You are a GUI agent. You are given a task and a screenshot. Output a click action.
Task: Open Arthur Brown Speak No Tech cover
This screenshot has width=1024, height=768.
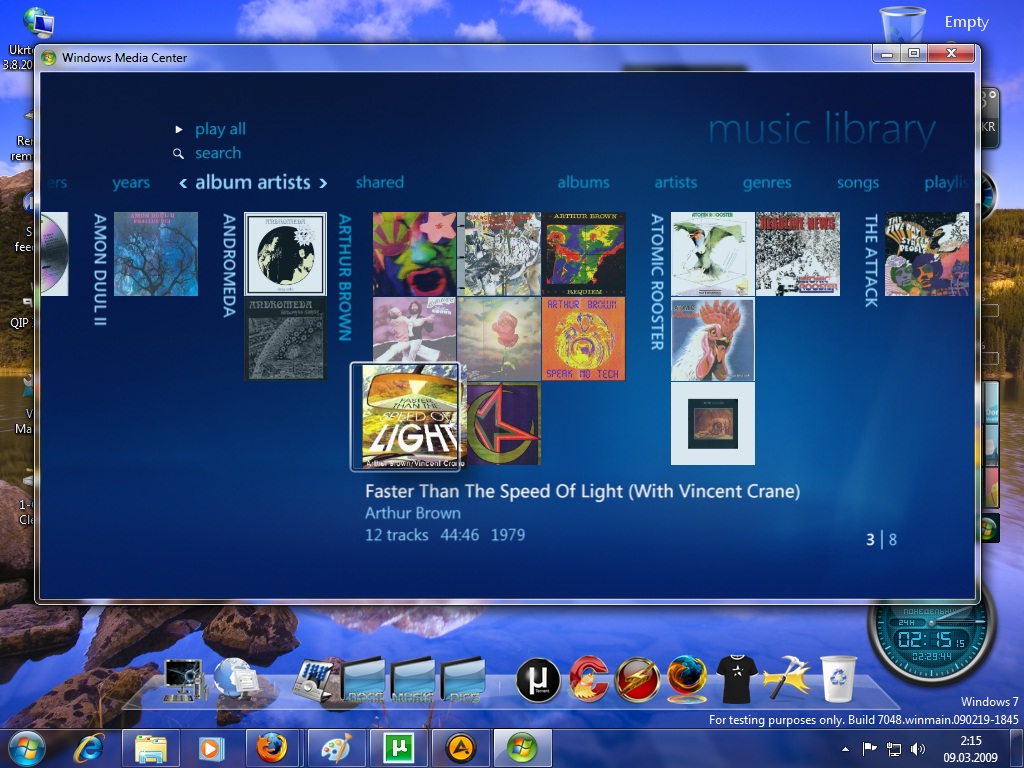[584, 339]
